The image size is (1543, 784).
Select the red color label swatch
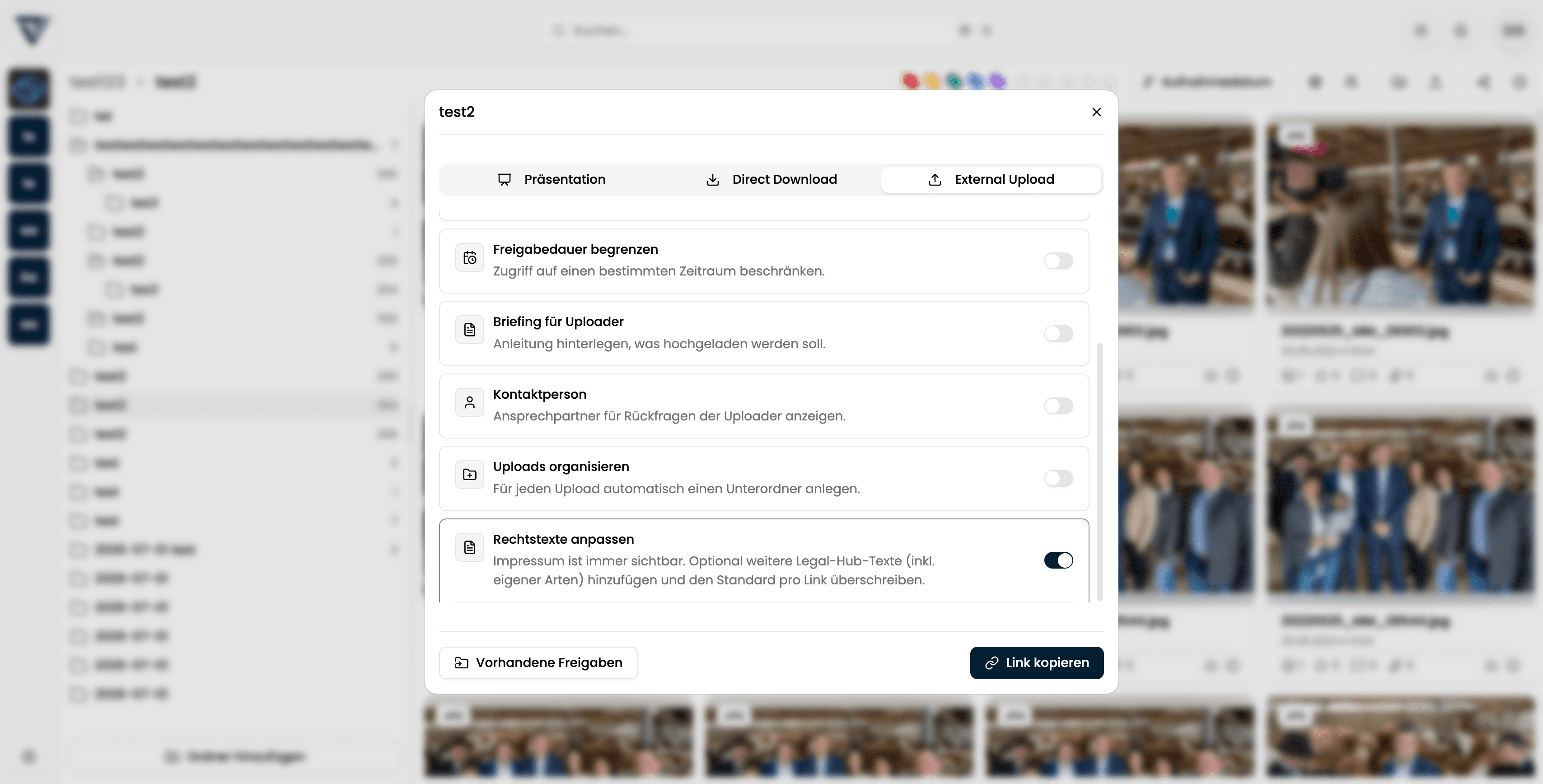(x=910, y=81)
